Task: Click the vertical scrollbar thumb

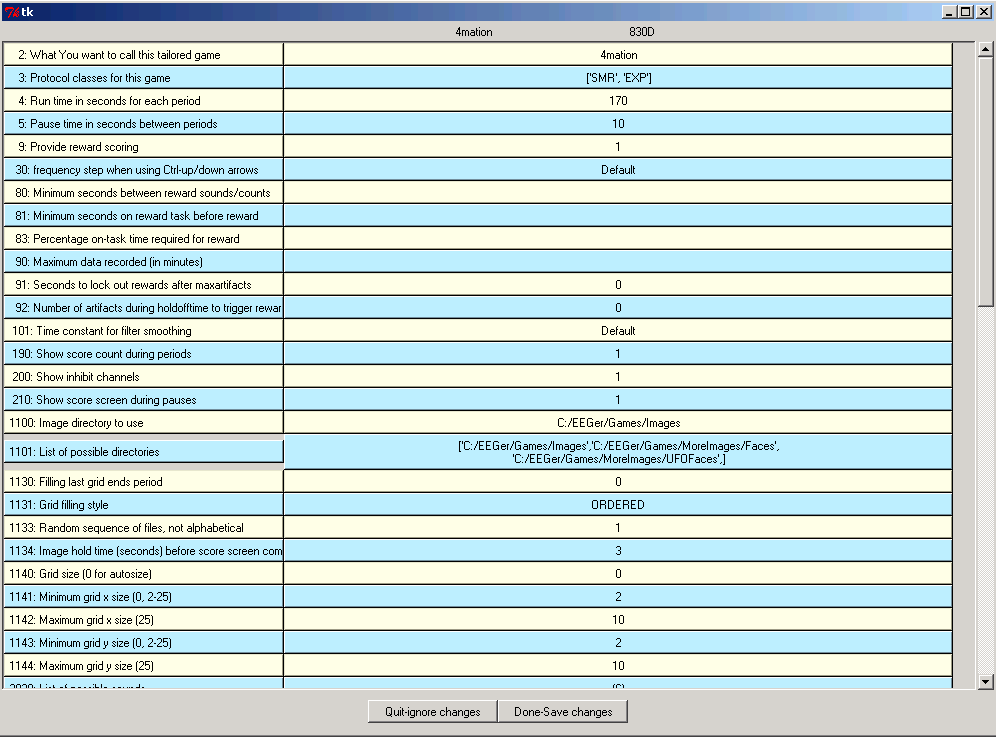Action: pyautogui.click(x=985, y=182)
